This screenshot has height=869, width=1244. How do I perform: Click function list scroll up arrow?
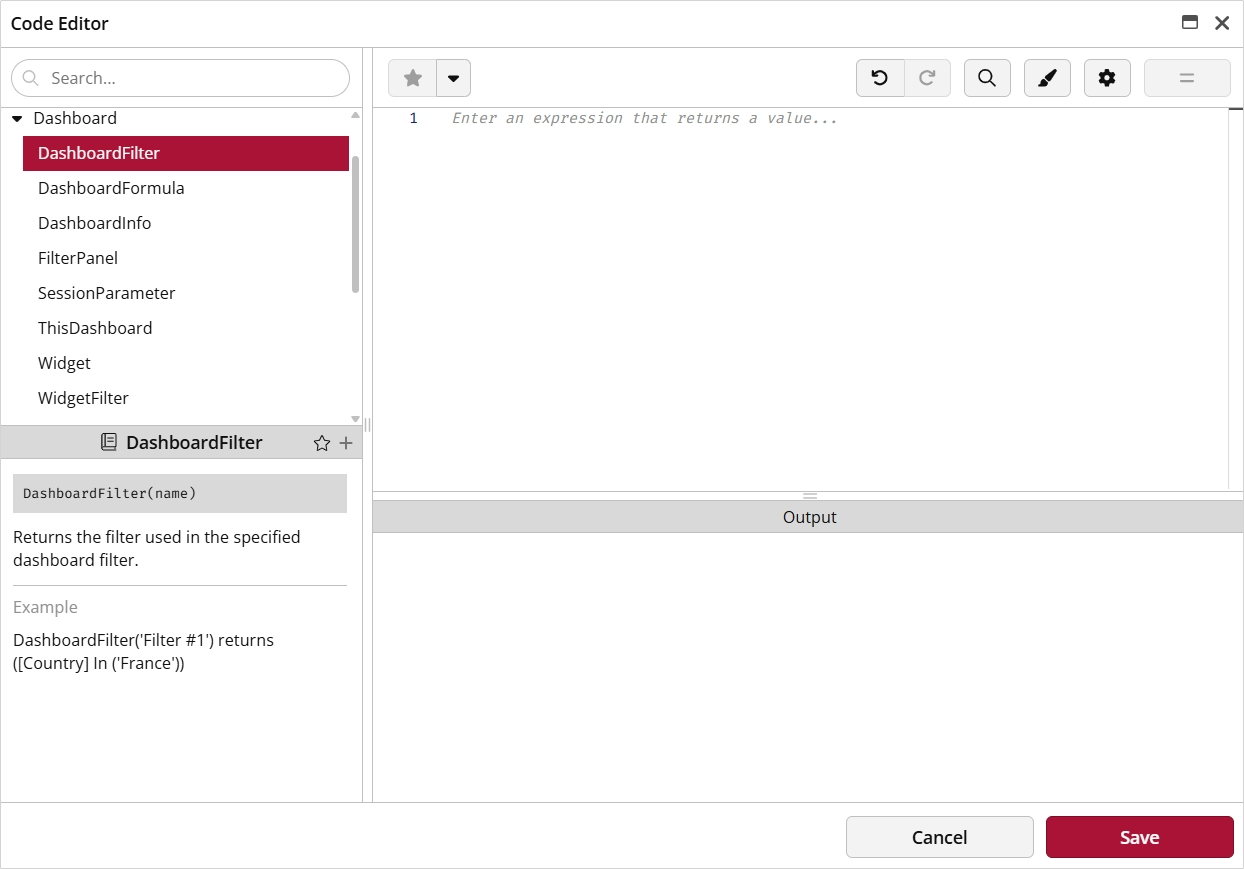[x=355, y=115]
